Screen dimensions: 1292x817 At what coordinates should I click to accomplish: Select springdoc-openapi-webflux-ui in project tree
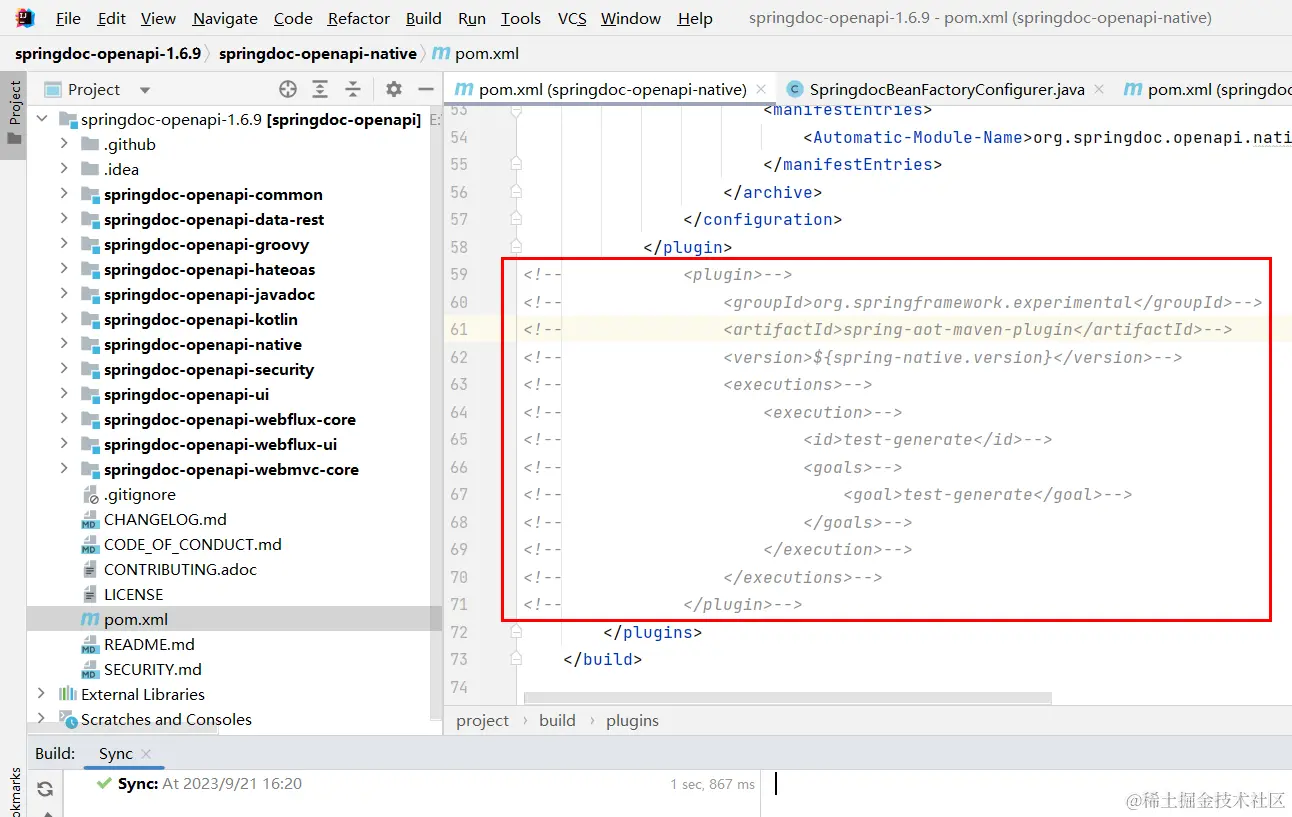[220, 444]
